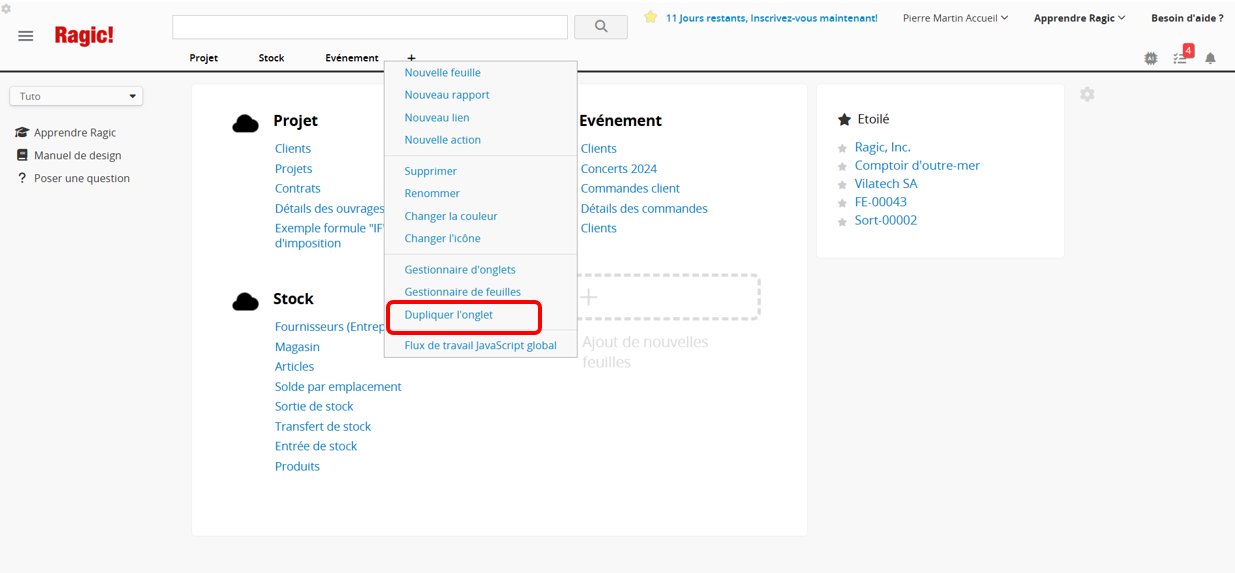Screen dimensions: 1235x573
Task: Click the plus icon to add tab
Action: click(411, 58)
